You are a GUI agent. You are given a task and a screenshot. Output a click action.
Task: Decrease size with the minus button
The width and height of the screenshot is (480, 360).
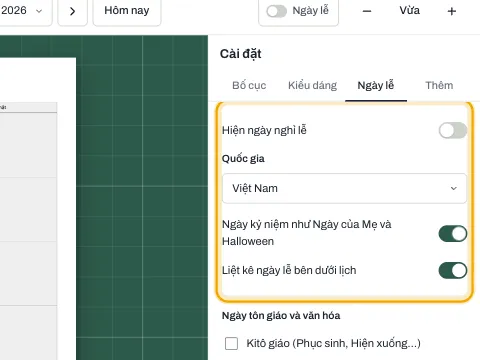click(367, 11)
